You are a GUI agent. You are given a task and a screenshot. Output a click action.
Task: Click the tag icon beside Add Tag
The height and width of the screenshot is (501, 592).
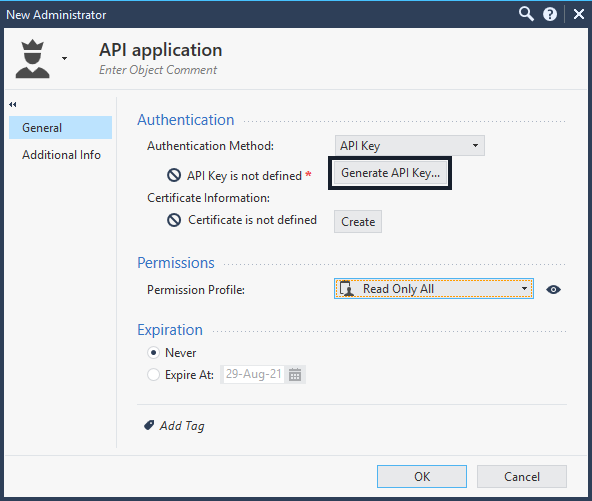click(149, 425)
